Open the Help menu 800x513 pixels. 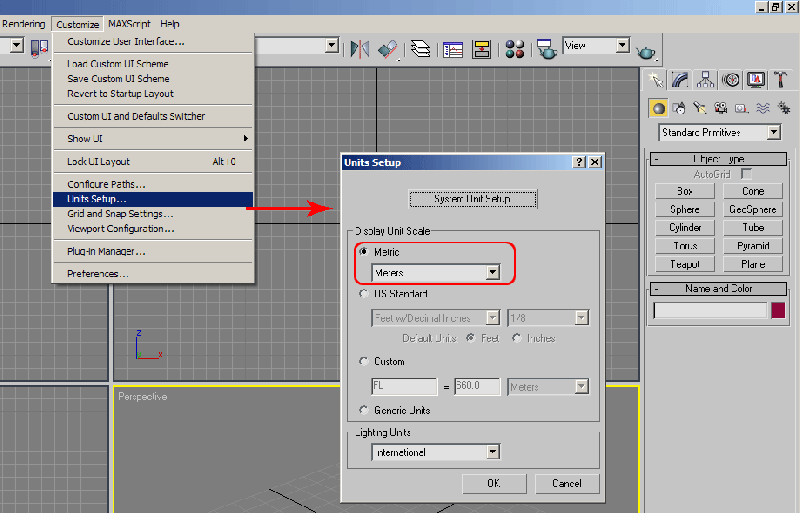169,24
